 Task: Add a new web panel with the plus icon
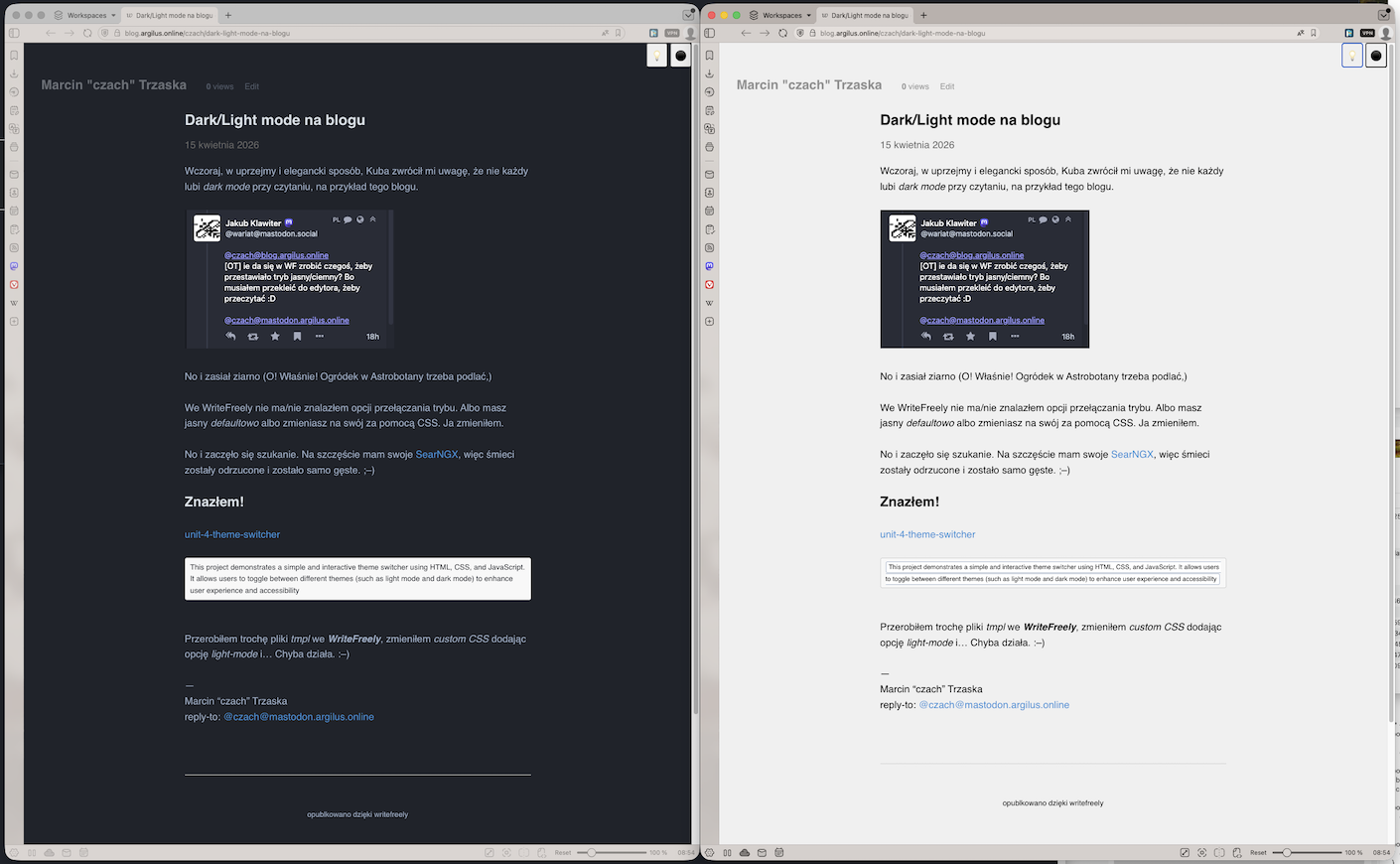14,321
